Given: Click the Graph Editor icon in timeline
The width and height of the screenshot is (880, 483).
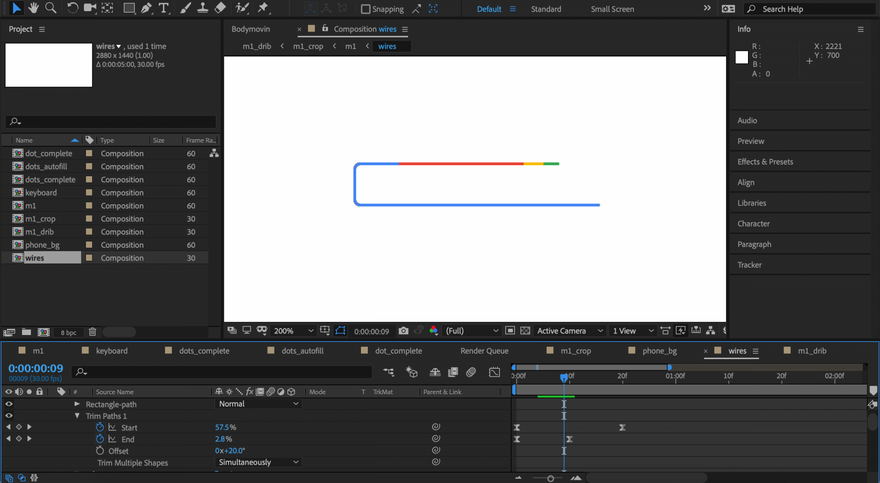Looking at the screenshot, I should pyautogui.click(x=494, y=372).
